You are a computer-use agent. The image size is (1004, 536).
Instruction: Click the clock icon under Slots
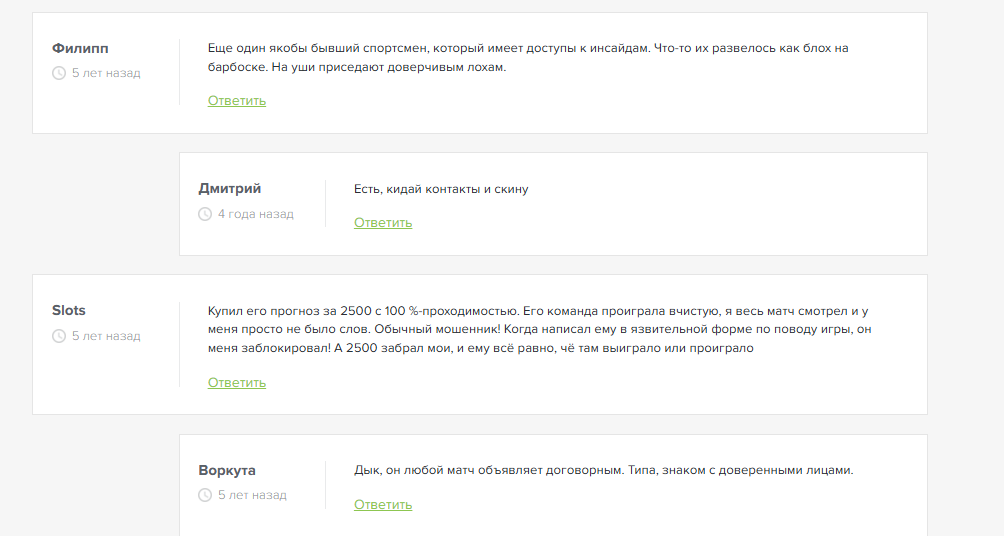pyautogui.click(x=59, y=336)
